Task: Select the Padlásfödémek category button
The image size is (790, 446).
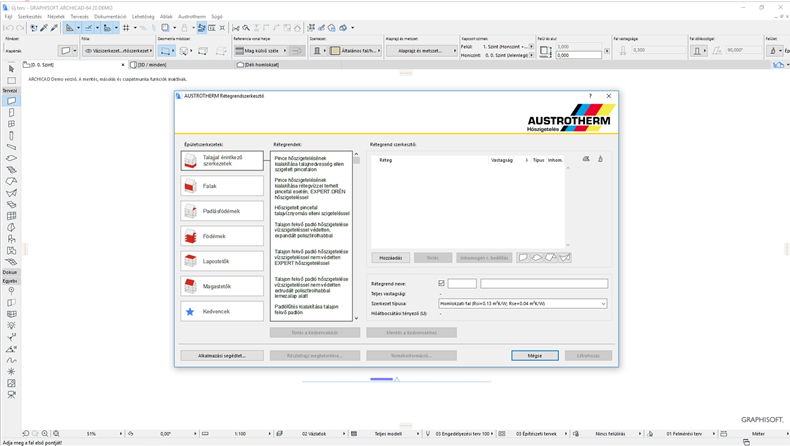Action: click(222, 211)
